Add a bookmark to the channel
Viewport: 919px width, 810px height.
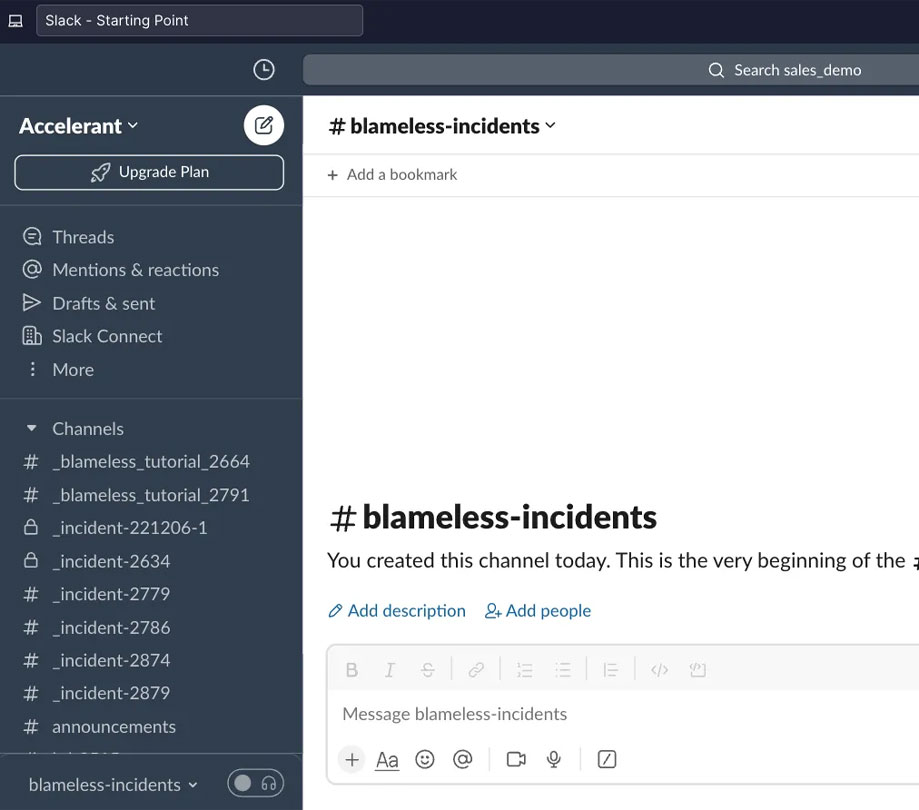[x=392, y=175]
